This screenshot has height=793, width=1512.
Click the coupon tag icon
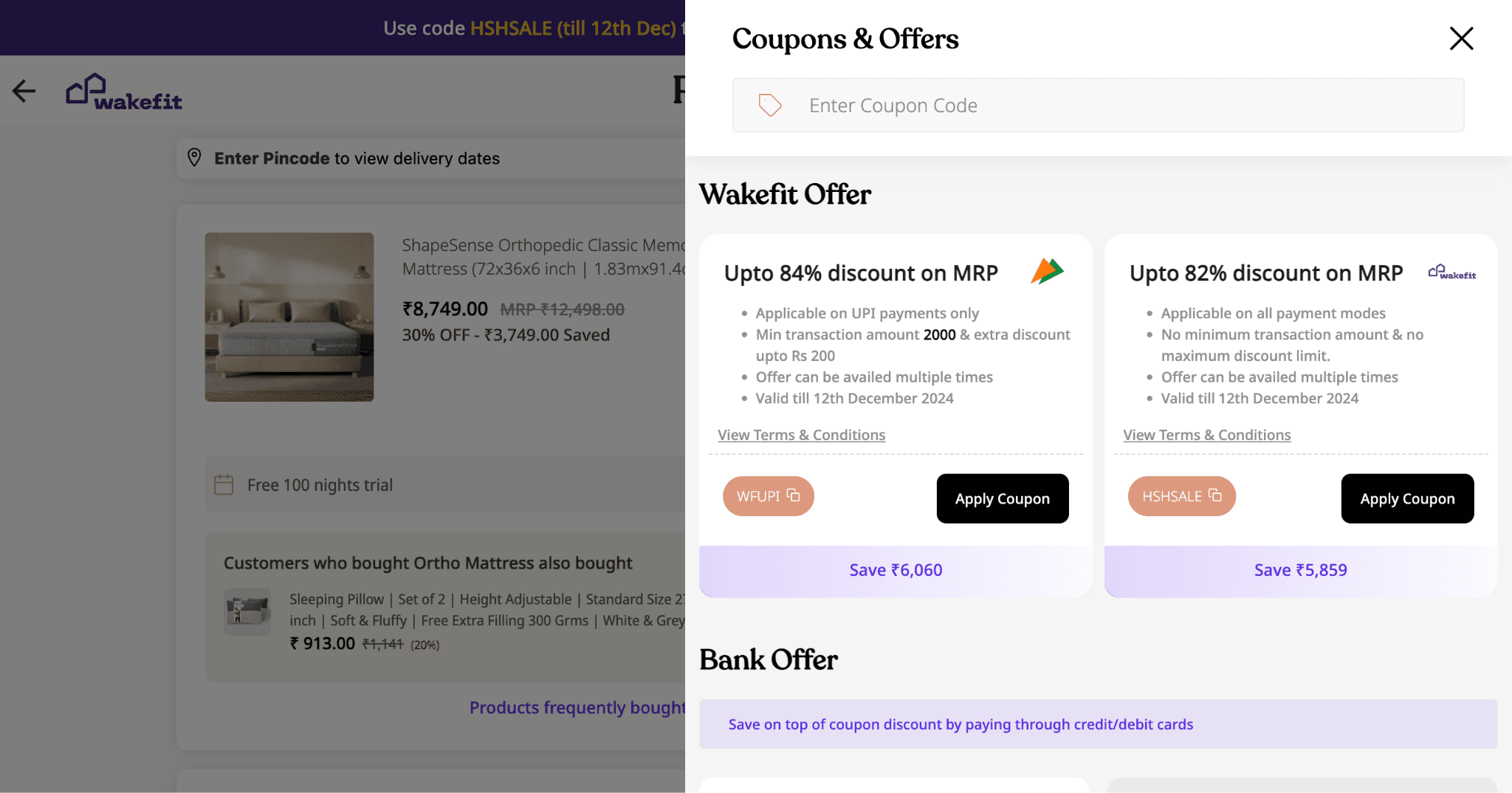click(769, 105)
